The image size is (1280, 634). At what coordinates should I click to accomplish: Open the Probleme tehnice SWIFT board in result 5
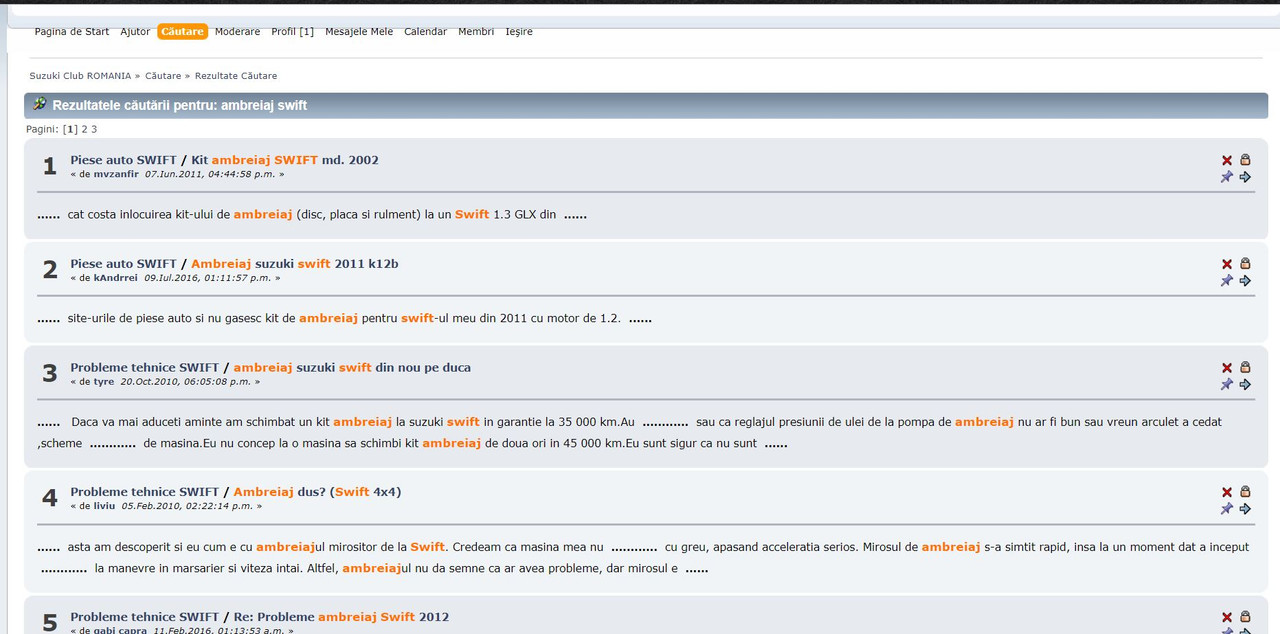pos(144,617)
